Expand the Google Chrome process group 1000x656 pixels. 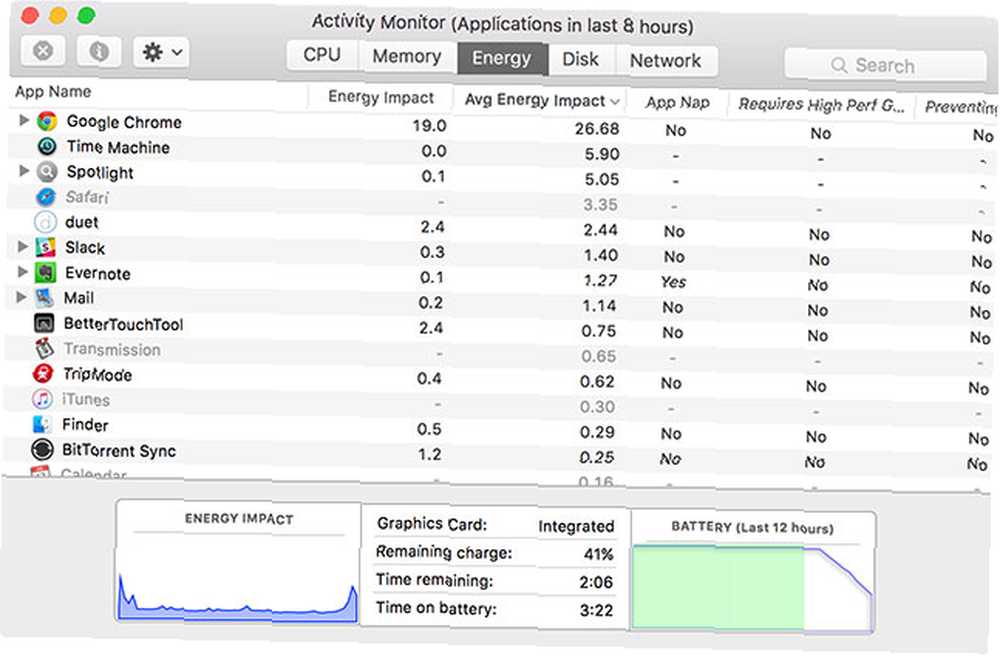click(24, 120)
